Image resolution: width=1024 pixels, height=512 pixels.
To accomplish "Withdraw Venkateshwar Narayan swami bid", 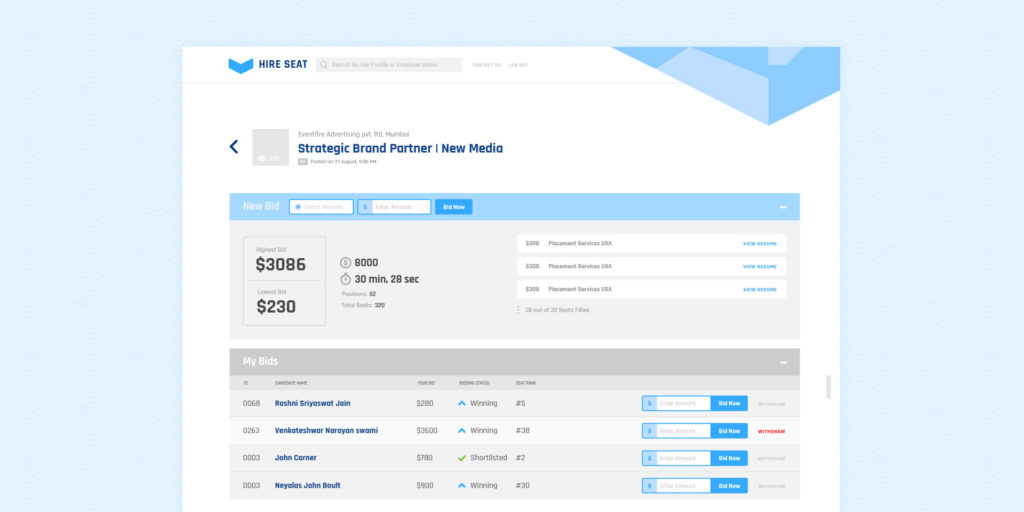I will coord(771,432).
